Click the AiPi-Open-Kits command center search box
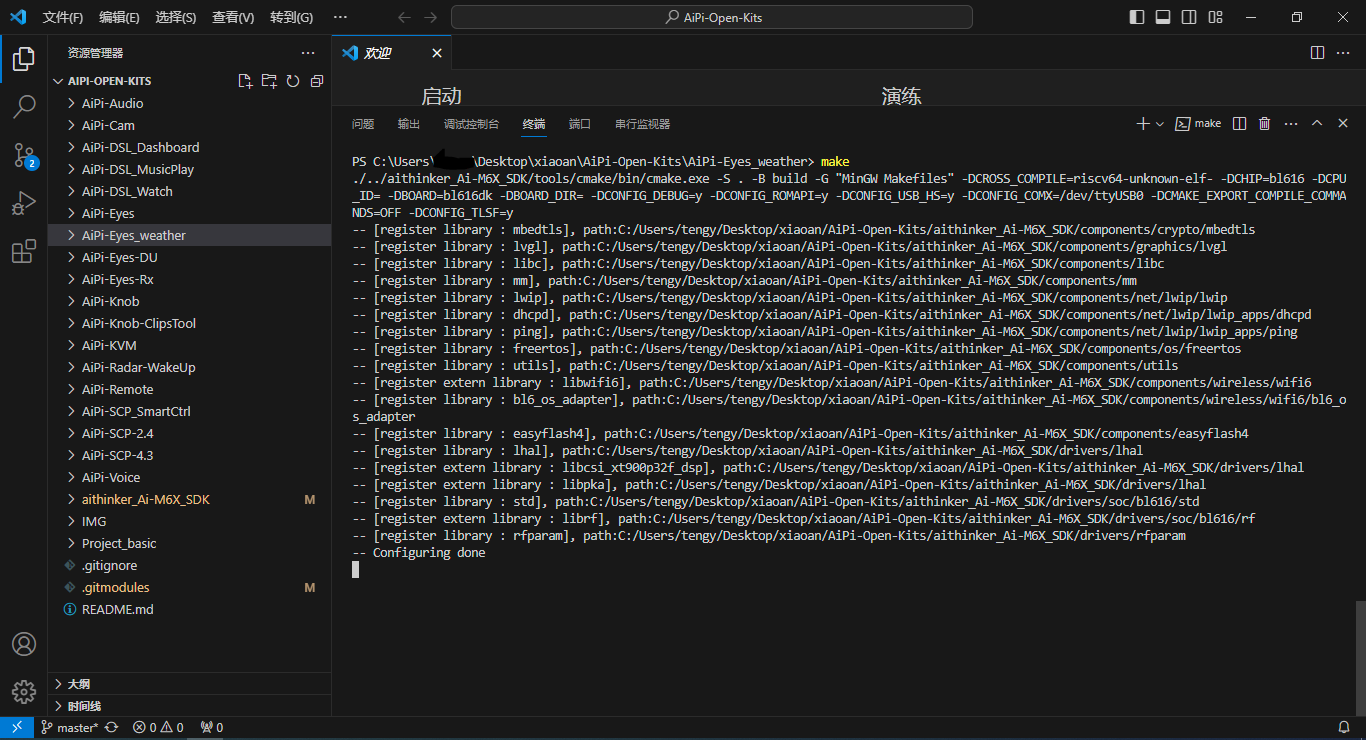This screenshot has height=740, width=1366. [712, 17]
